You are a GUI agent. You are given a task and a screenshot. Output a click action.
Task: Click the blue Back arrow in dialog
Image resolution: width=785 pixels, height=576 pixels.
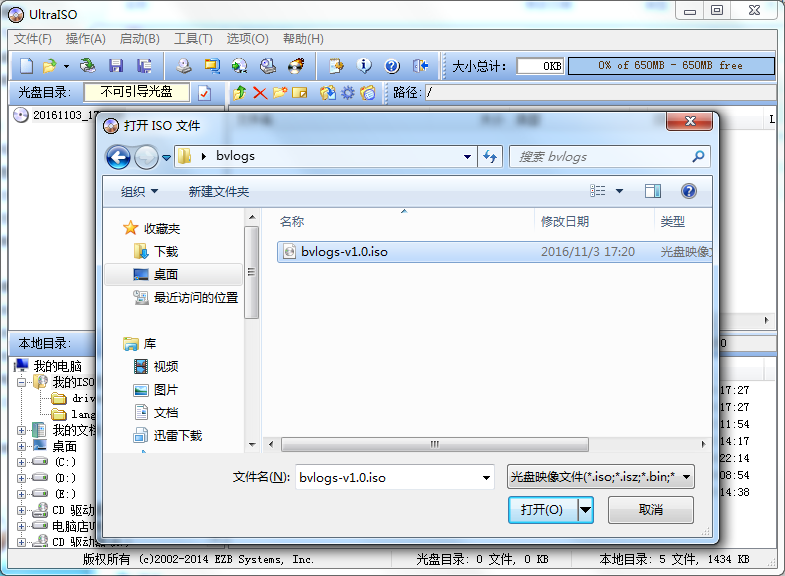pos(119,156)
